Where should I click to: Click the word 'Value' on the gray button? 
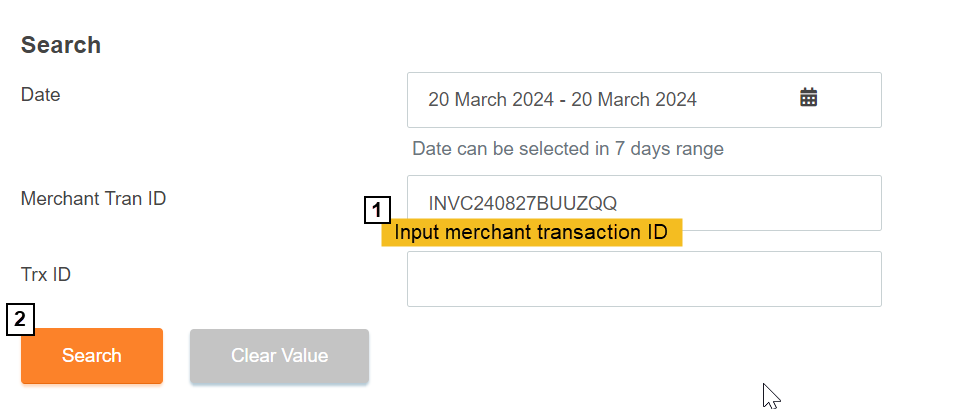point(304,356)
